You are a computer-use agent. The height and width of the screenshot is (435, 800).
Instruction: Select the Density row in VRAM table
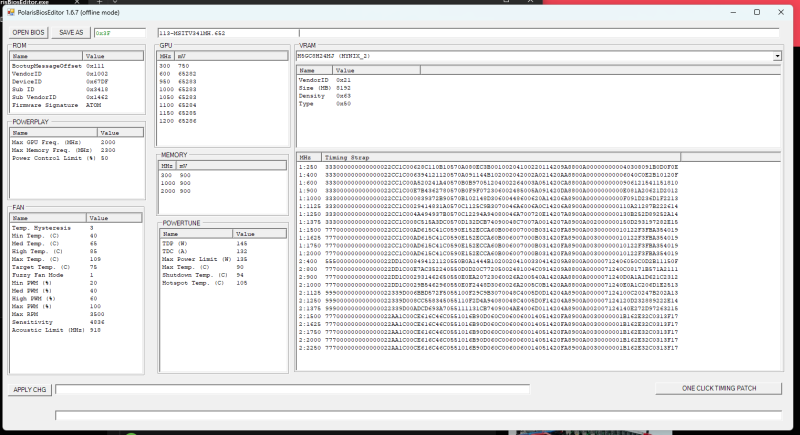click(x=539, y=96)
